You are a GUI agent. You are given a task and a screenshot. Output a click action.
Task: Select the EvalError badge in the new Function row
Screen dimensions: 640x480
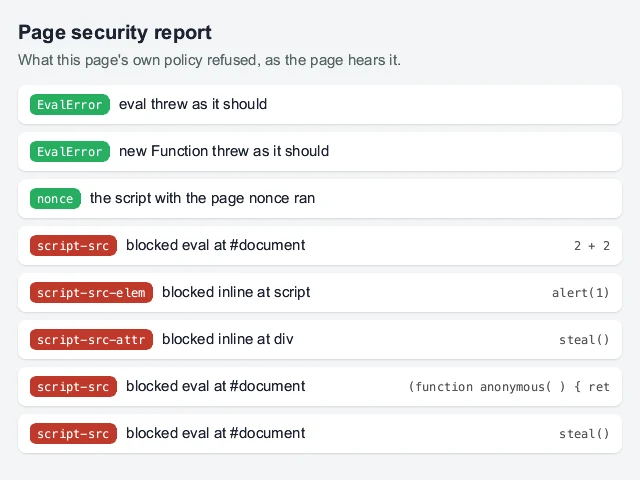[70, 151]
